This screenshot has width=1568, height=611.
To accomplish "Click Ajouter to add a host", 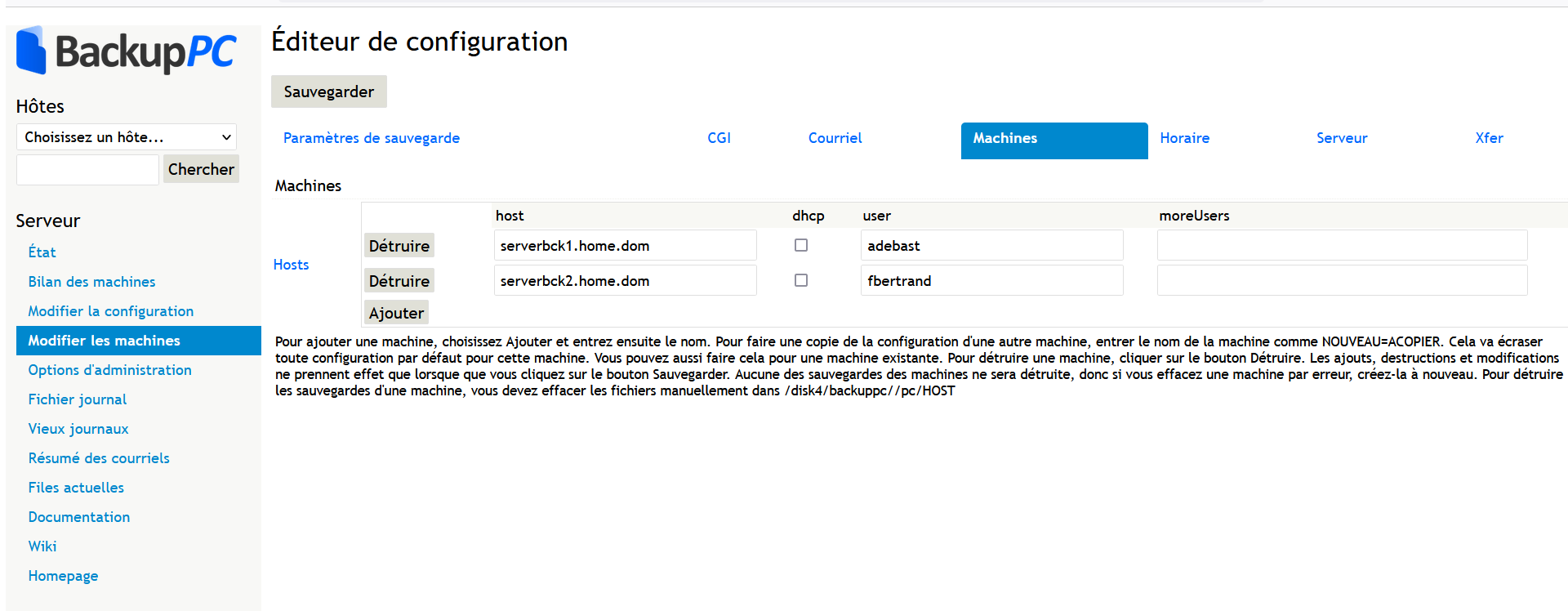I will click(x=396, y=313).
